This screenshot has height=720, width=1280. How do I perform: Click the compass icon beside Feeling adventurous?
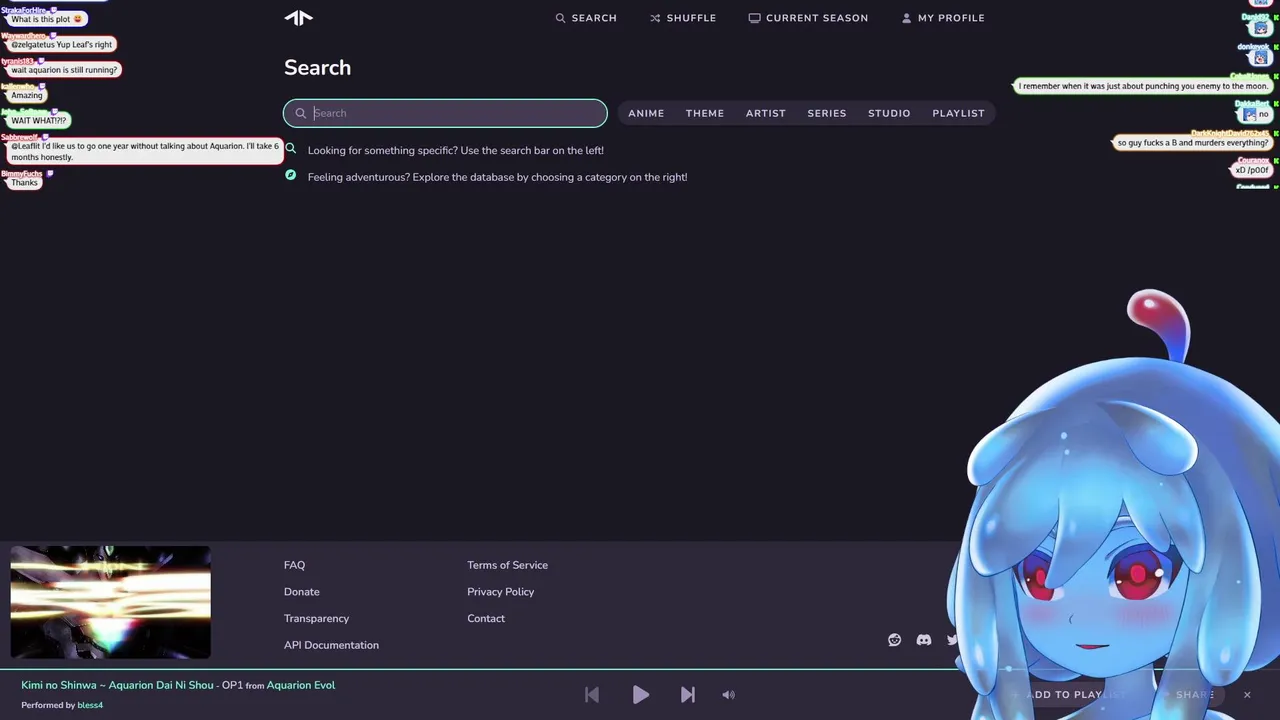pyautogui.click(x=291, y=175)
